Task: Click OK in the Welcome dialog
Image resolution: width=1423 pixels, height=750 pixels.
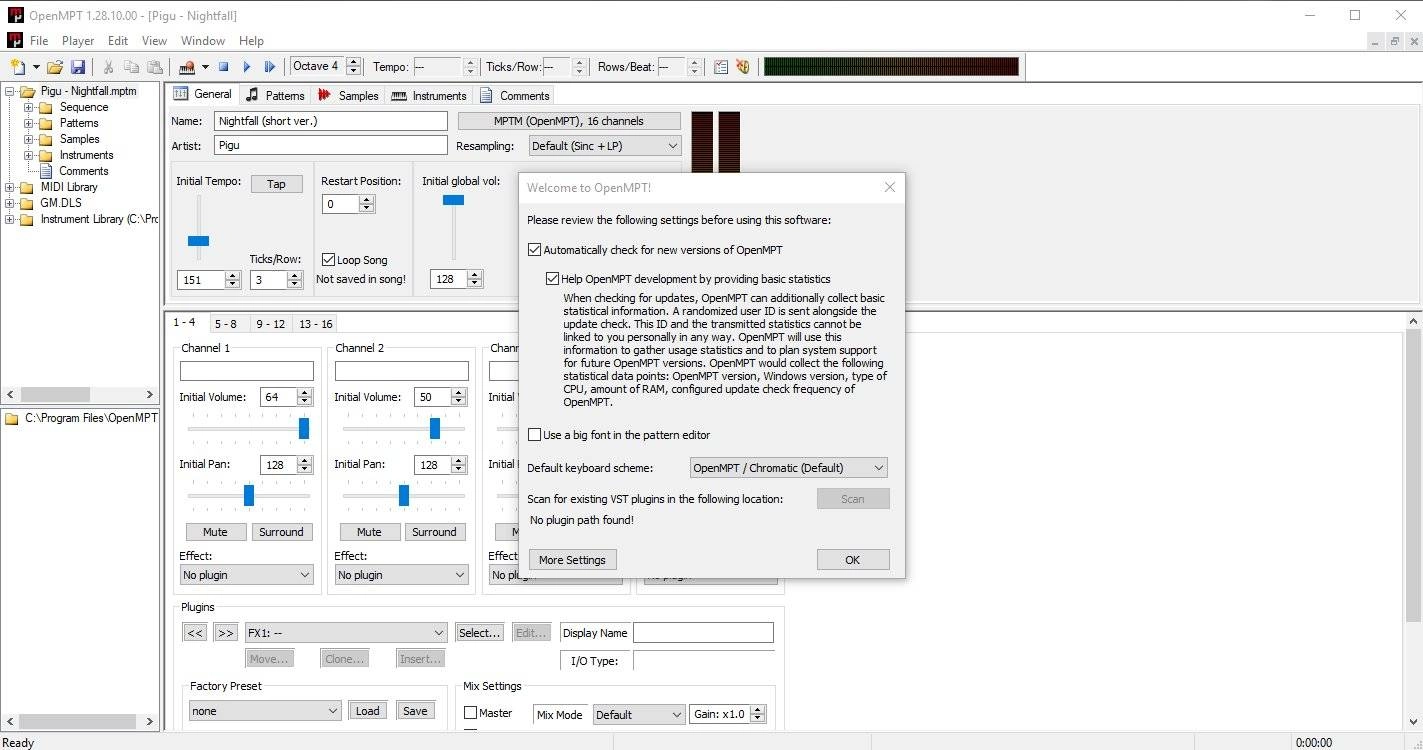Action: (x=852, y=560)
